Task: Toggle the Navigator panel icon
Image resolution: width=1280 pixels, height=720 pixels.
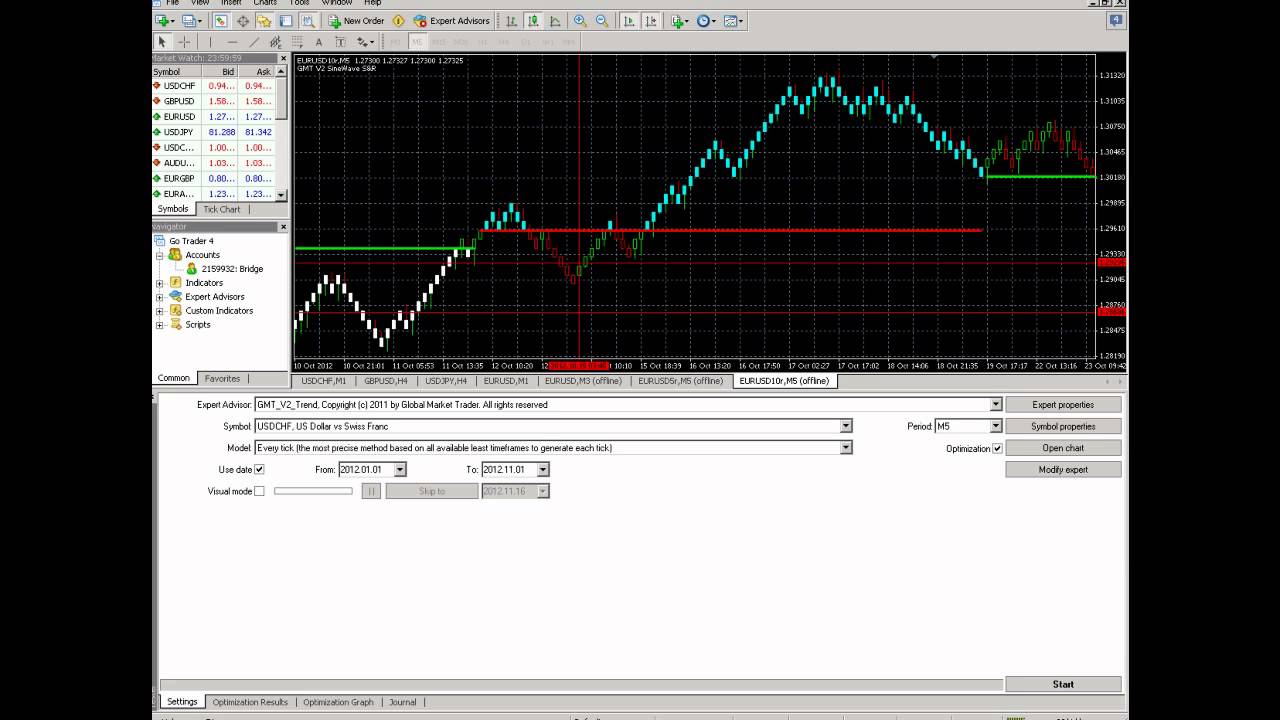Action: pyautogui.click(x=264, y=21)
